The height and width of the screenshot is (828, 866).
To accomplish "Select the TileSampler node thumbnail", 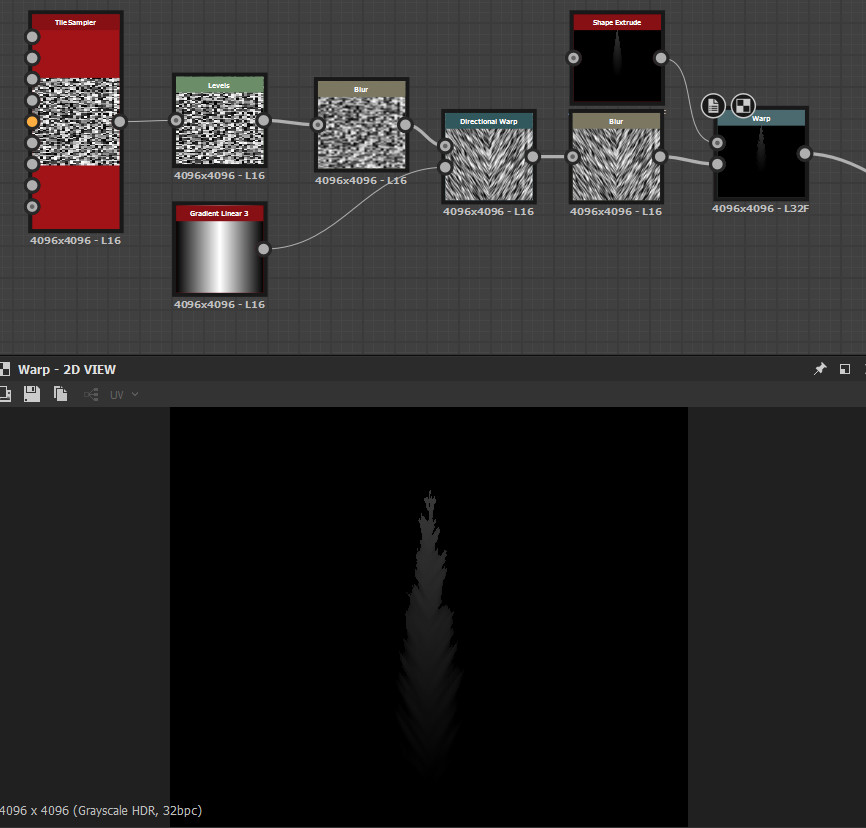I will tap(75, 120).
